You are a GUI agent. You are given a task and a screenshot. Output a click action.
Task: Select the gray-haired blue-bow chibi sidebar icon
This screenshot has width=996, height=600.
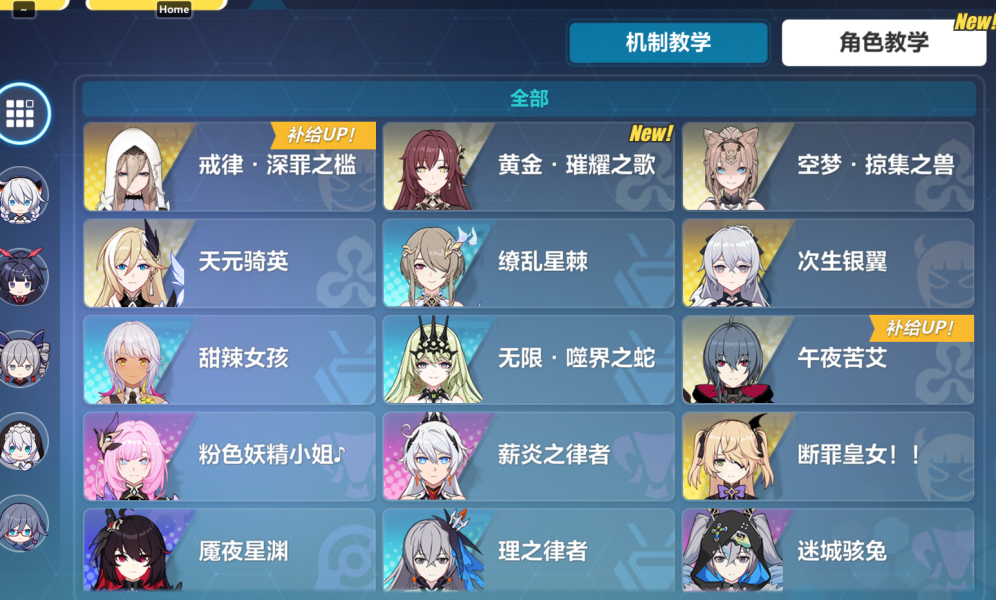tap(22, 359)
